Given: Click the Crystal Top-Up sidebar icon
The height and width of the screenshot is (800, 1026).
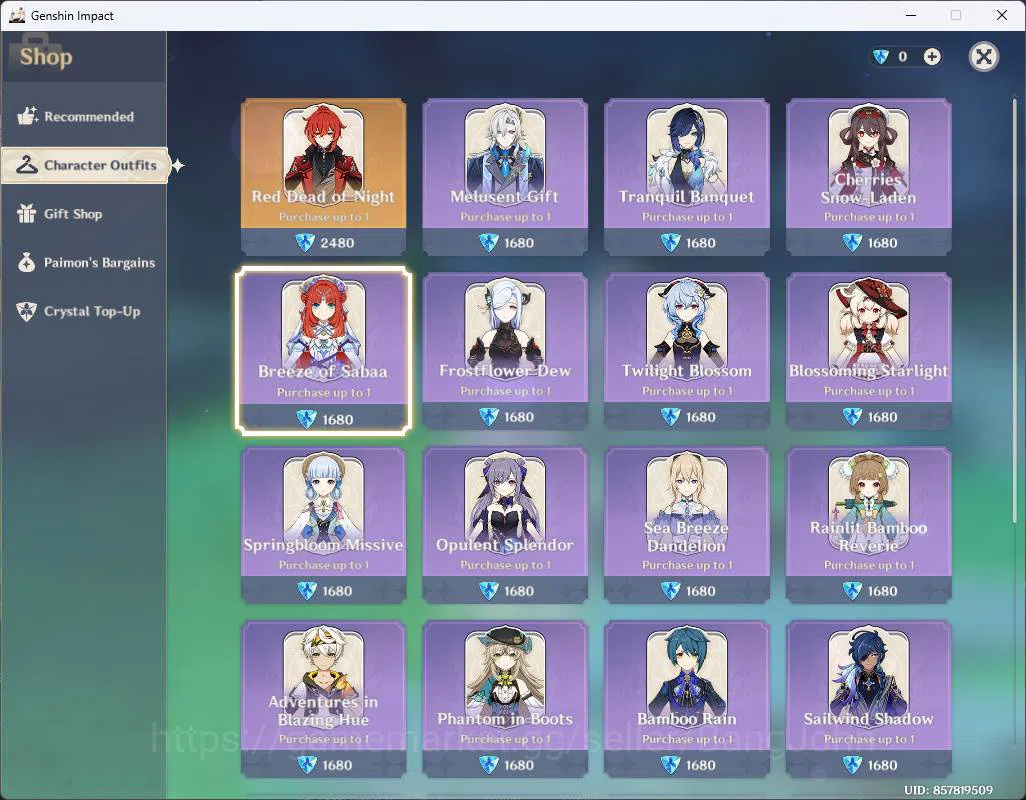Looking at the screenshot, I should (x=27, y=311).
